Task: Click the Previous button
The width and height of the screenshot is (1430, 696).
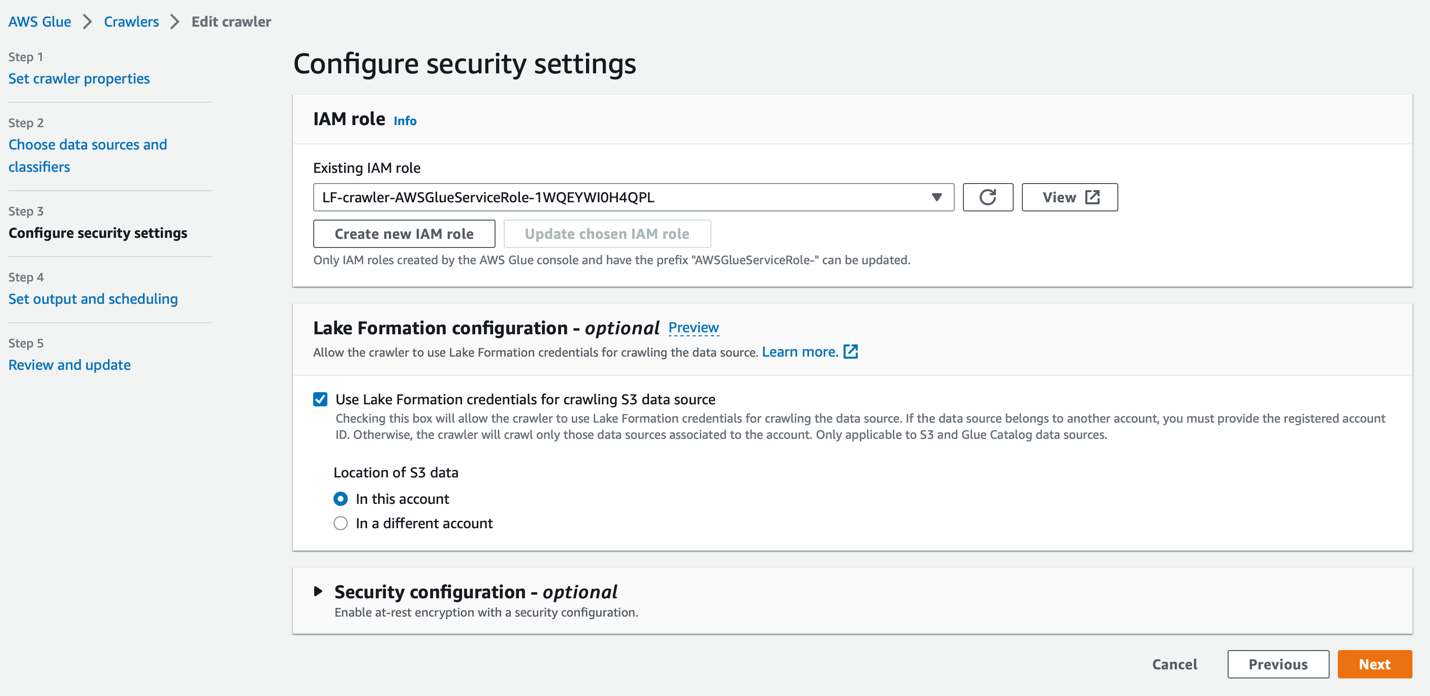Action: click(x=1278, y=664)
